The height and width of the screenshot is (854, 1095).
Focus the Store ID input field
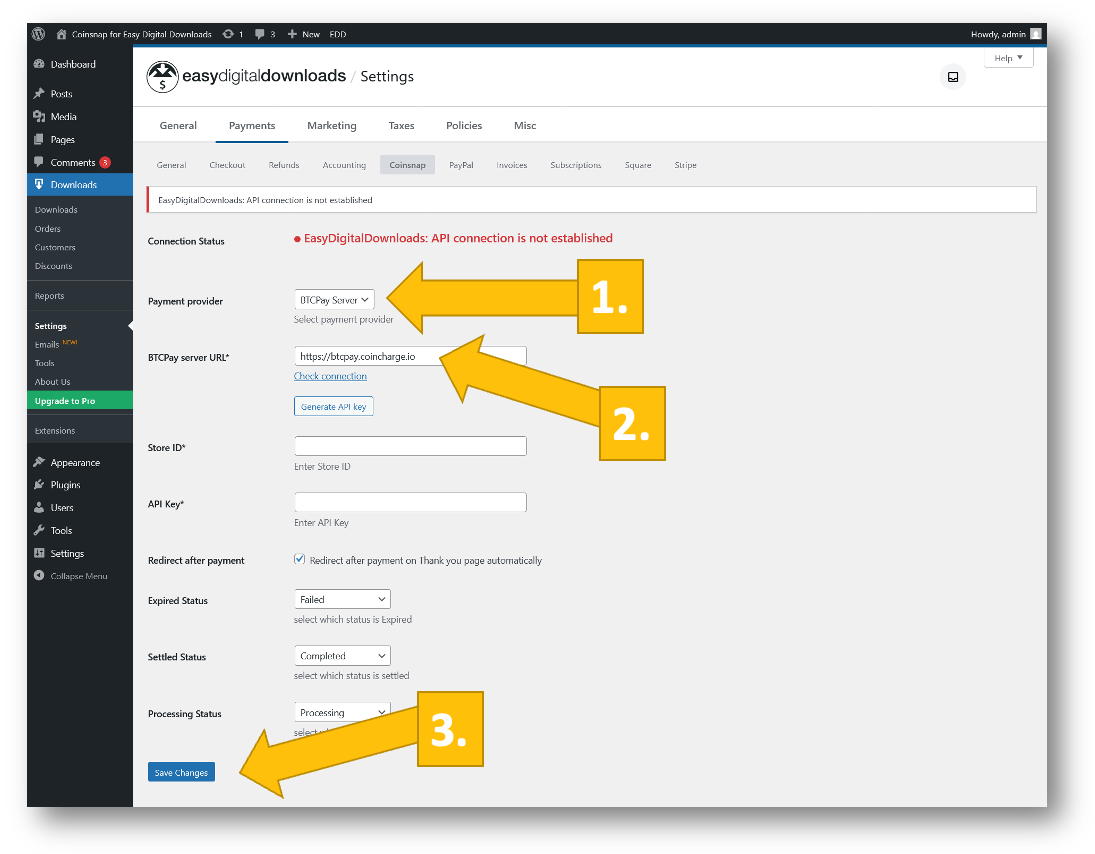410,446
